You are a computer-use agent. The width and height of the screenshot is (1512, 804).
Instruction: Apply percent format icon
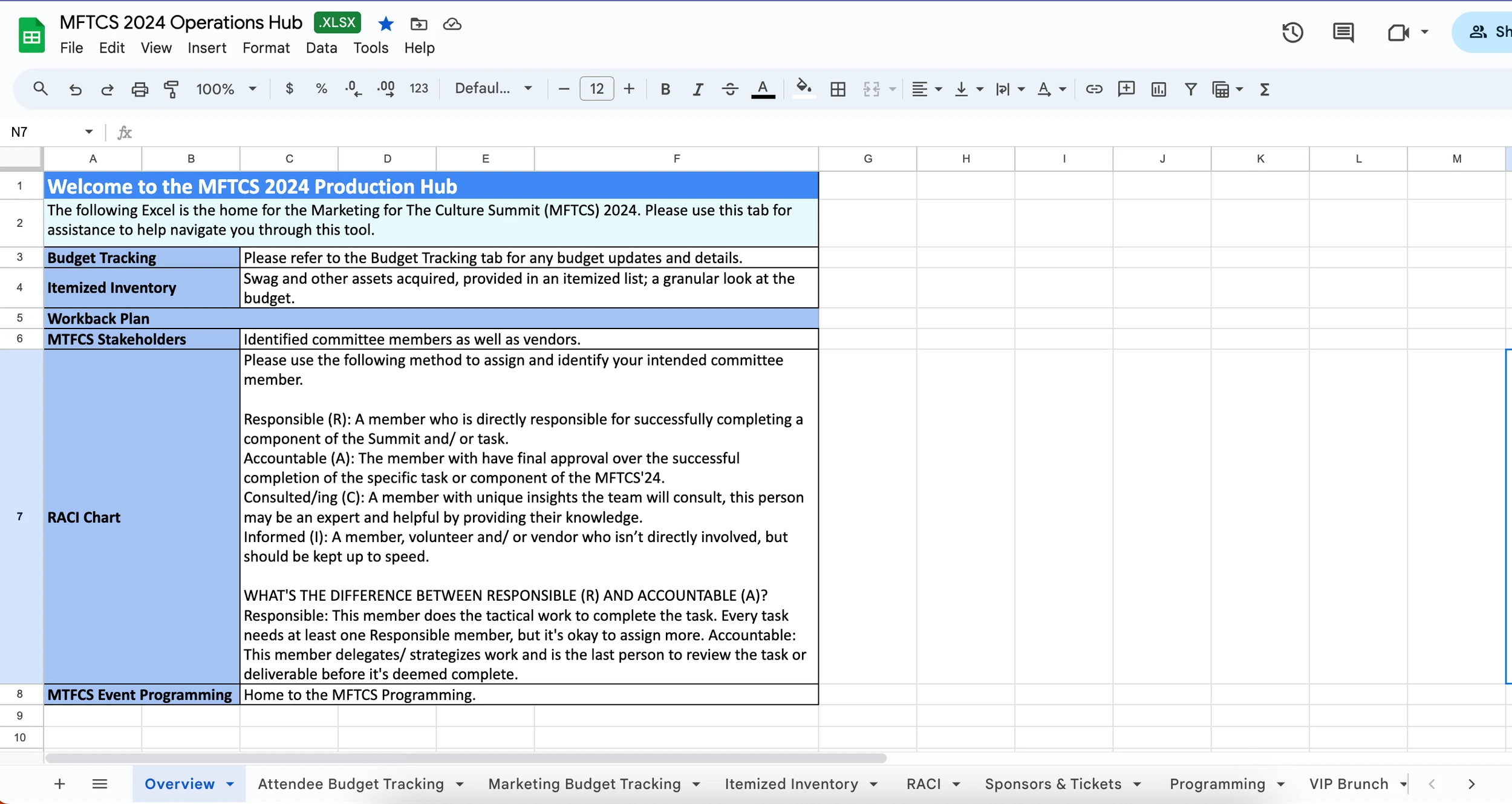tap(322, 89)
